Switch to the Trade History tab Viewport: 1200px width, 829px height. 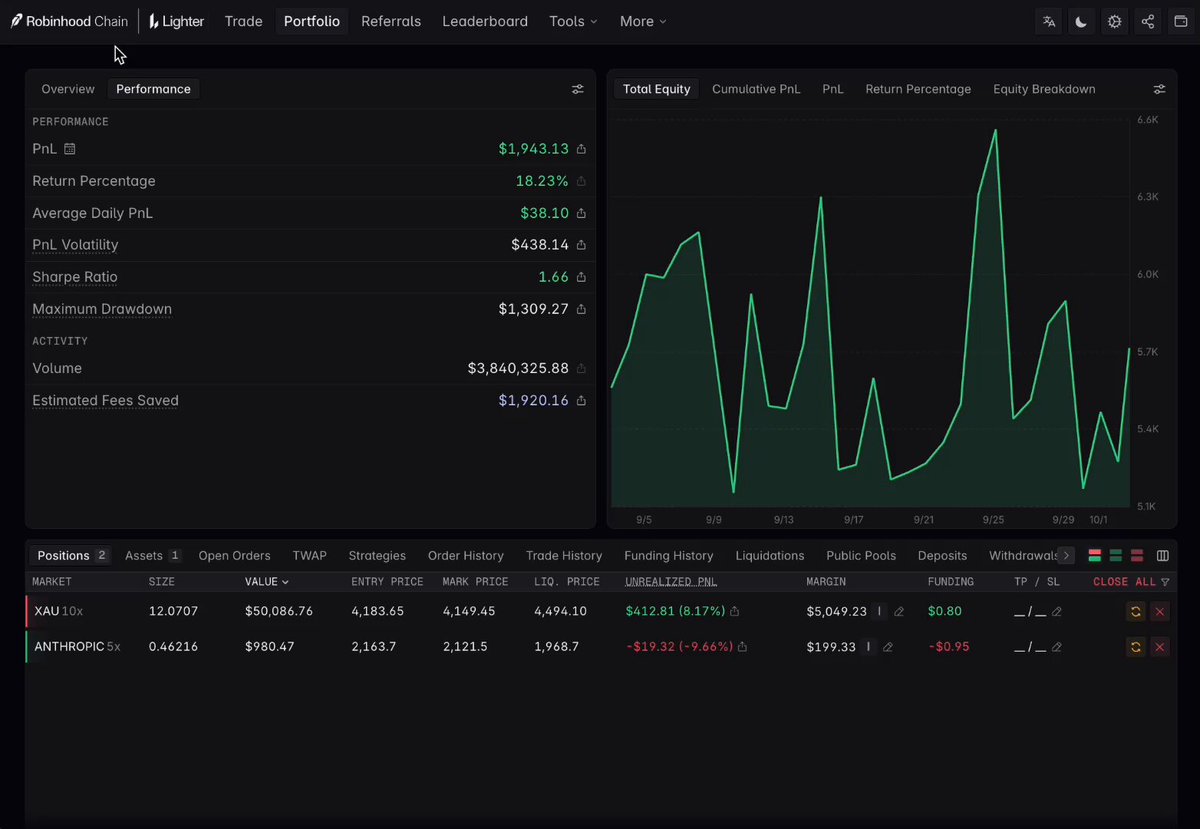coord(564,555)
